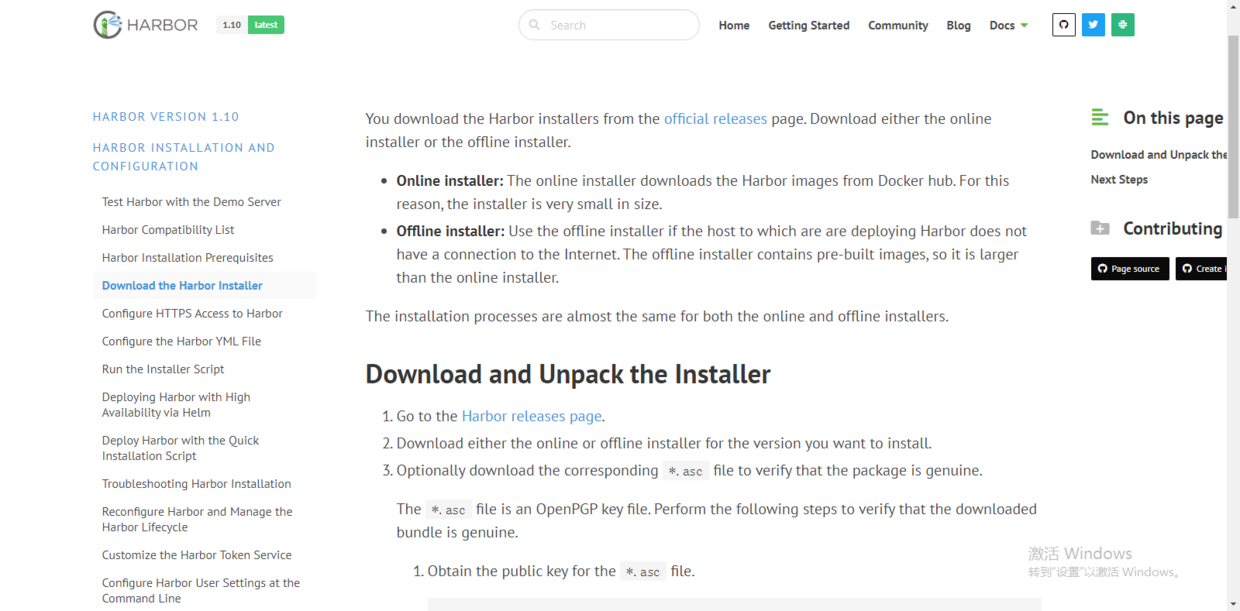Click the search magnifier icon
1240x611 pixels.
point(535,25)
